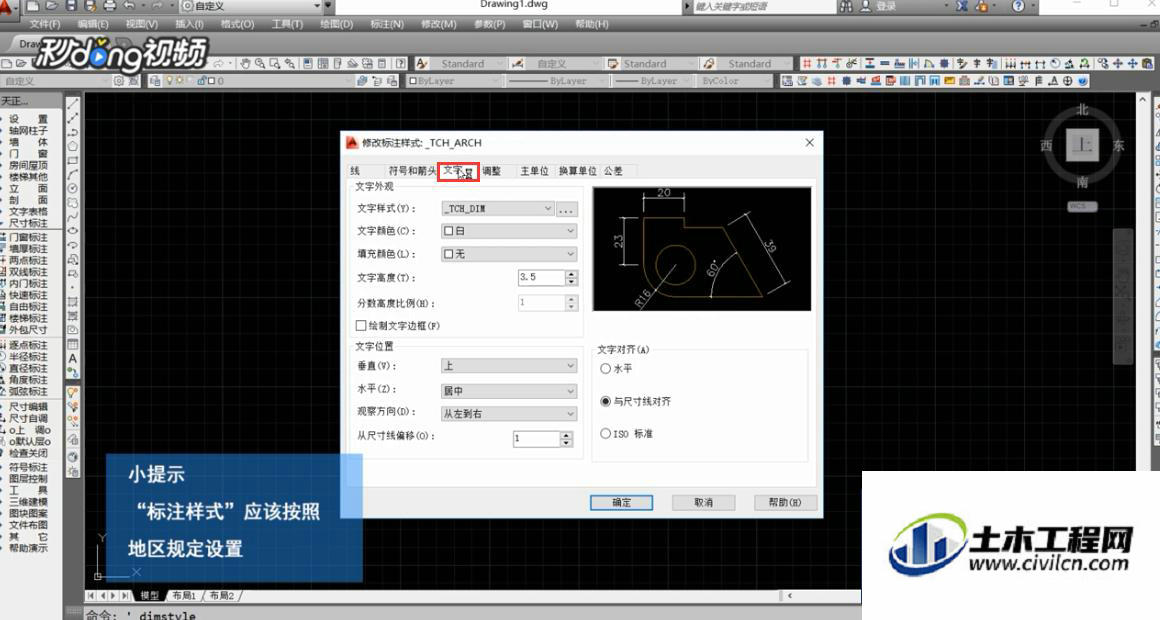Click the open file icon in quick access bar
The height and width of the screenshot is (620, 1160).
52,6
